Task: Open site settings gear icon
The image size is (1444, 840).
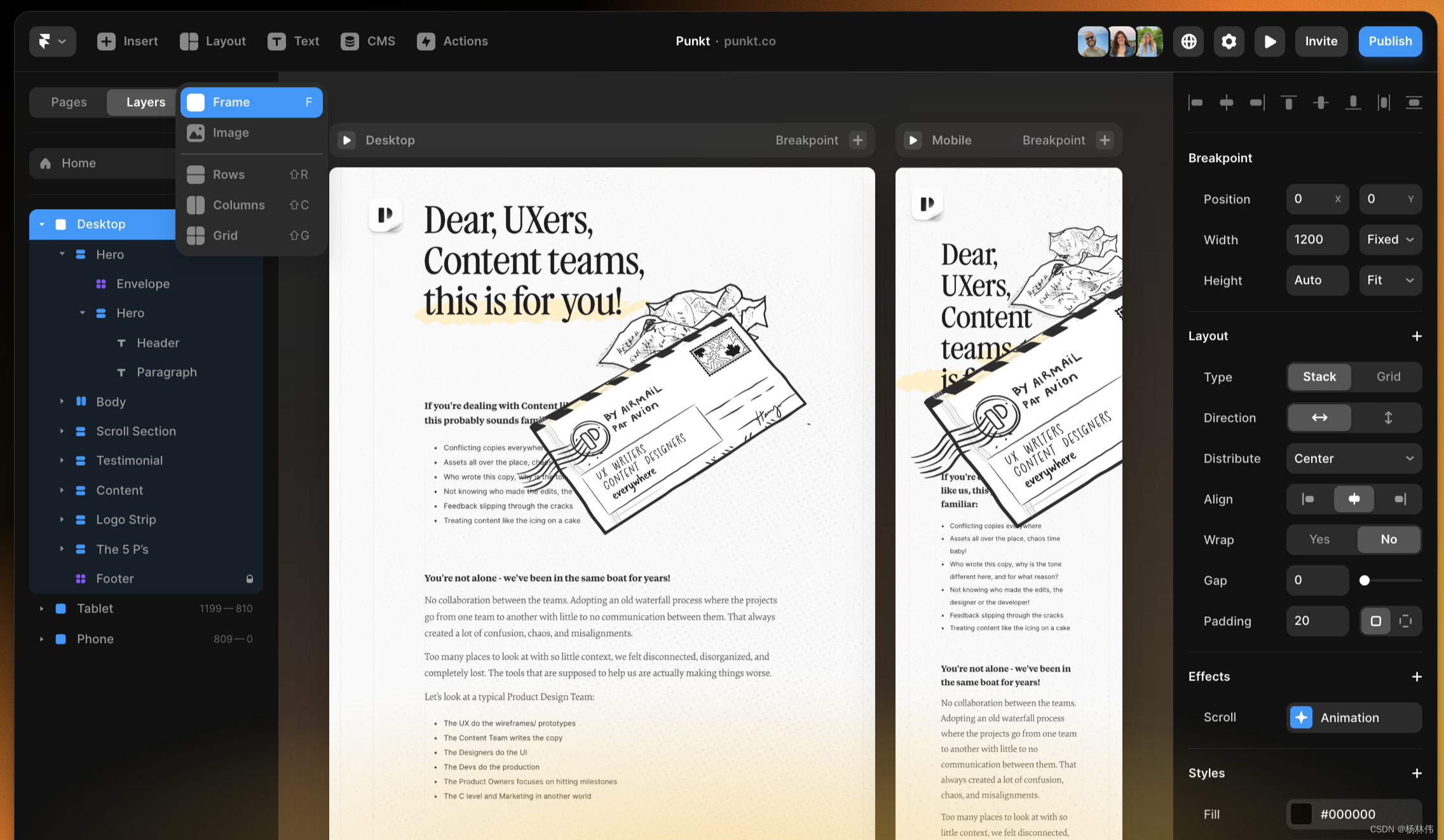Action: pos(1229,41)
